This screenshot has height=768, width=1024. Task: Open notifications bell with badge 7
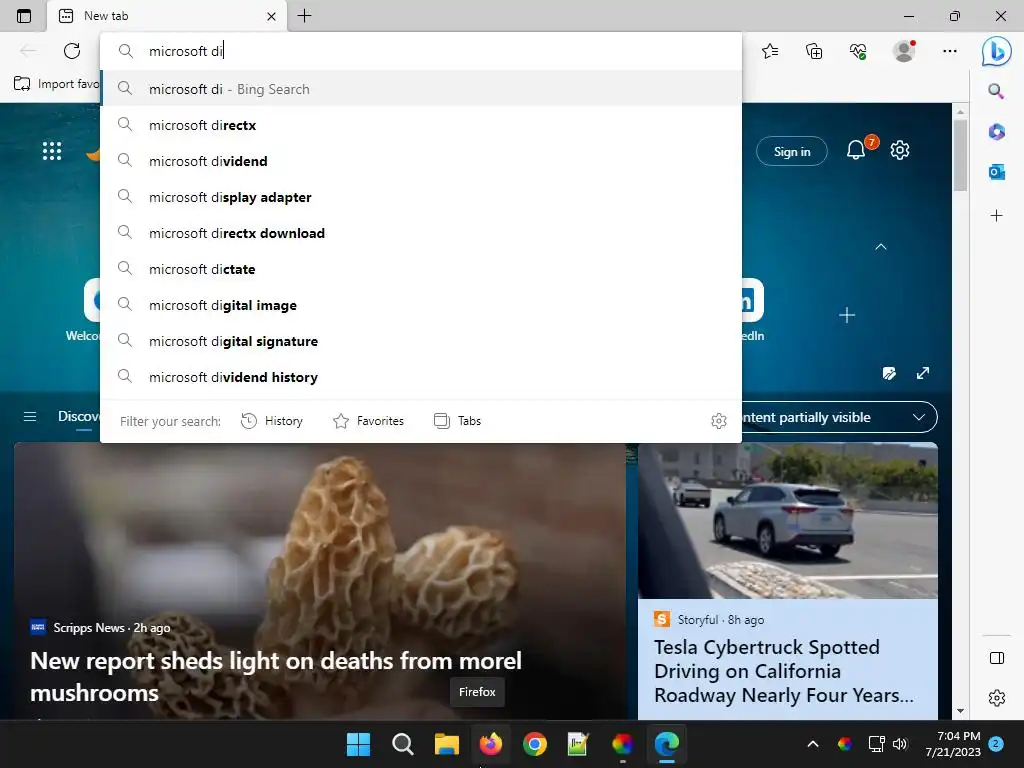coord(857,150)
